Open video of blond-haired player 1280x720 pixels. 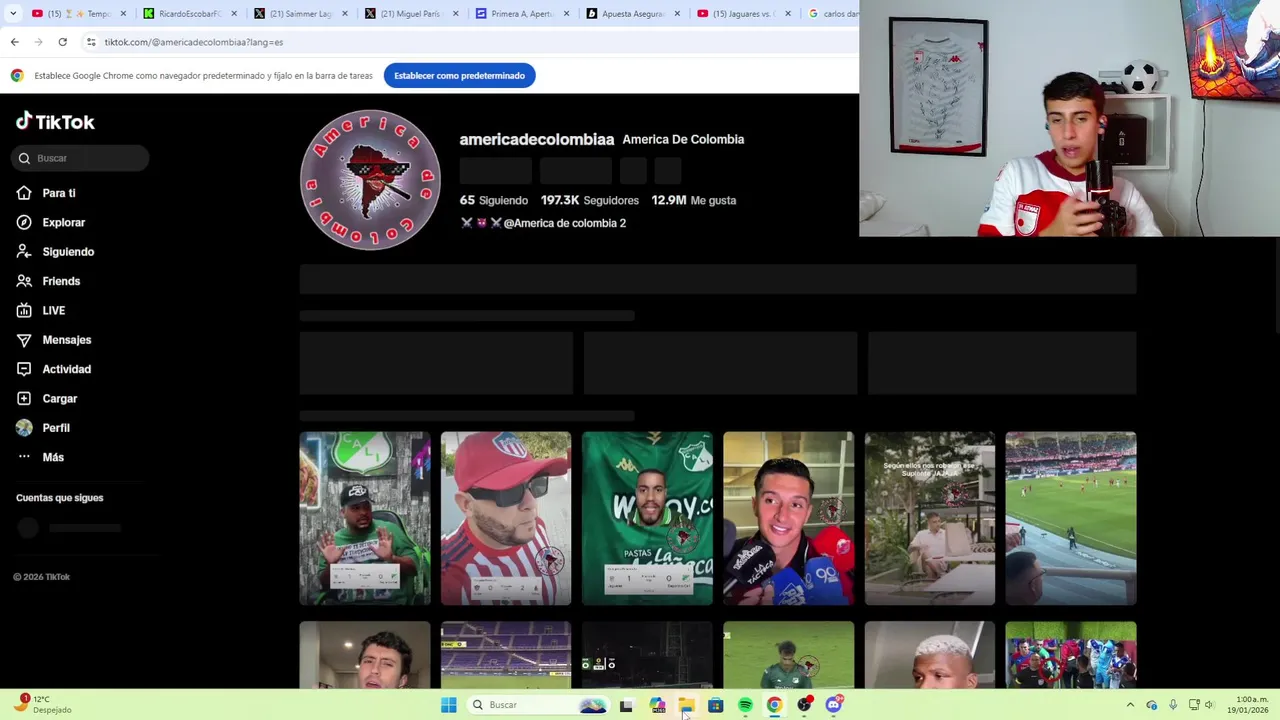[929, 655]
